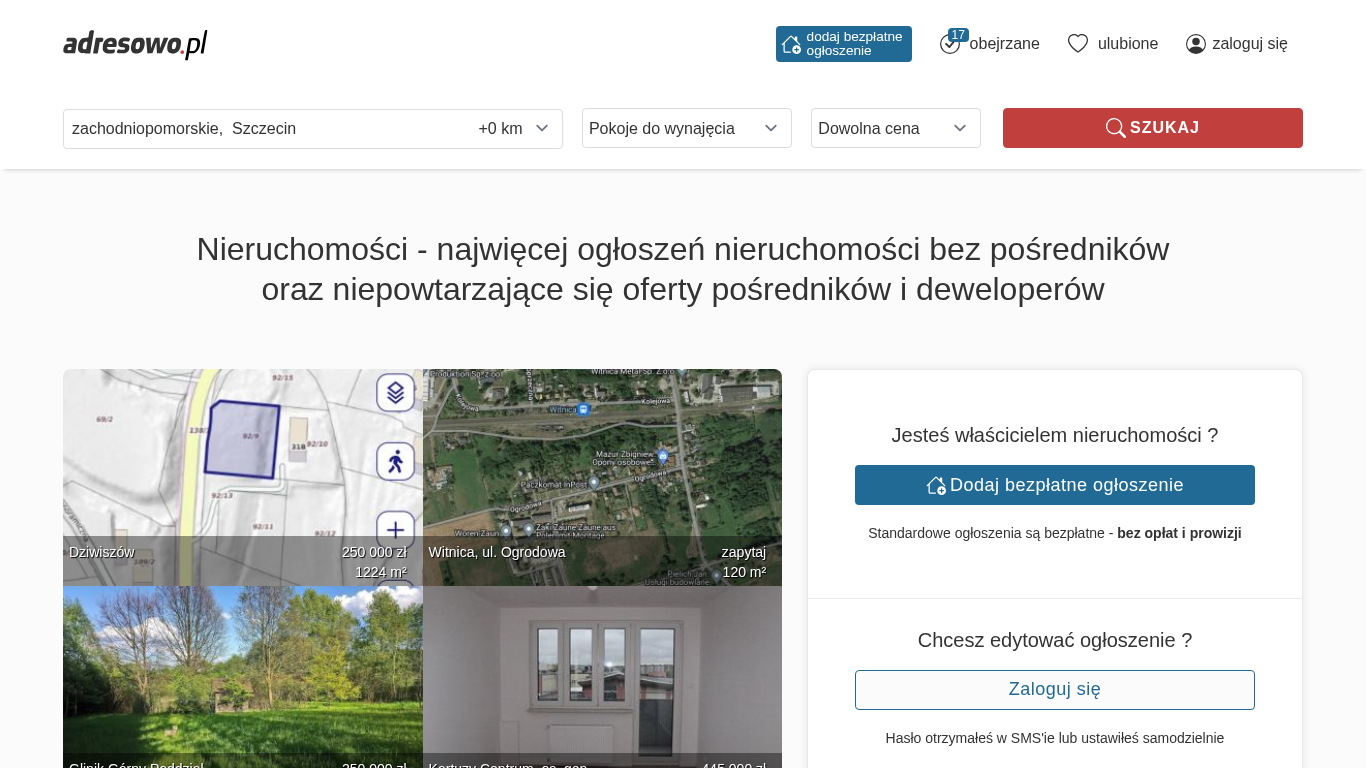
Task: Open the ulubione menu link
Action: click(1127, 44)
